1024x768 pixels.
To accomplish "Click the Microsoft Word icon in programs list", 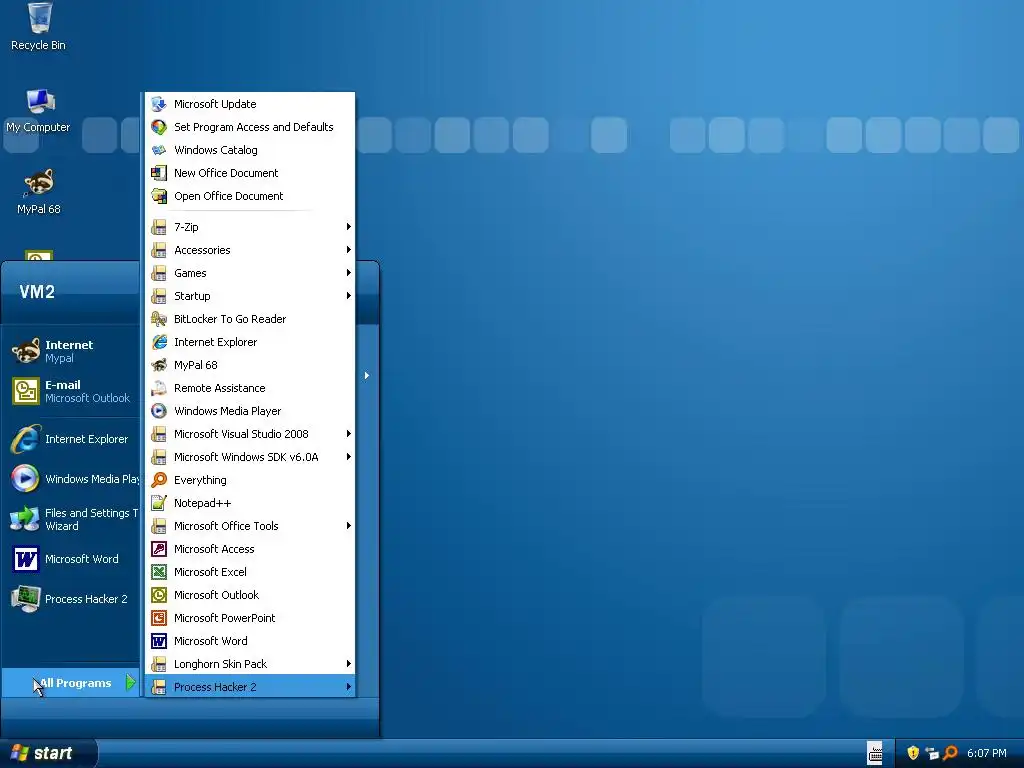I will point(159,641).
